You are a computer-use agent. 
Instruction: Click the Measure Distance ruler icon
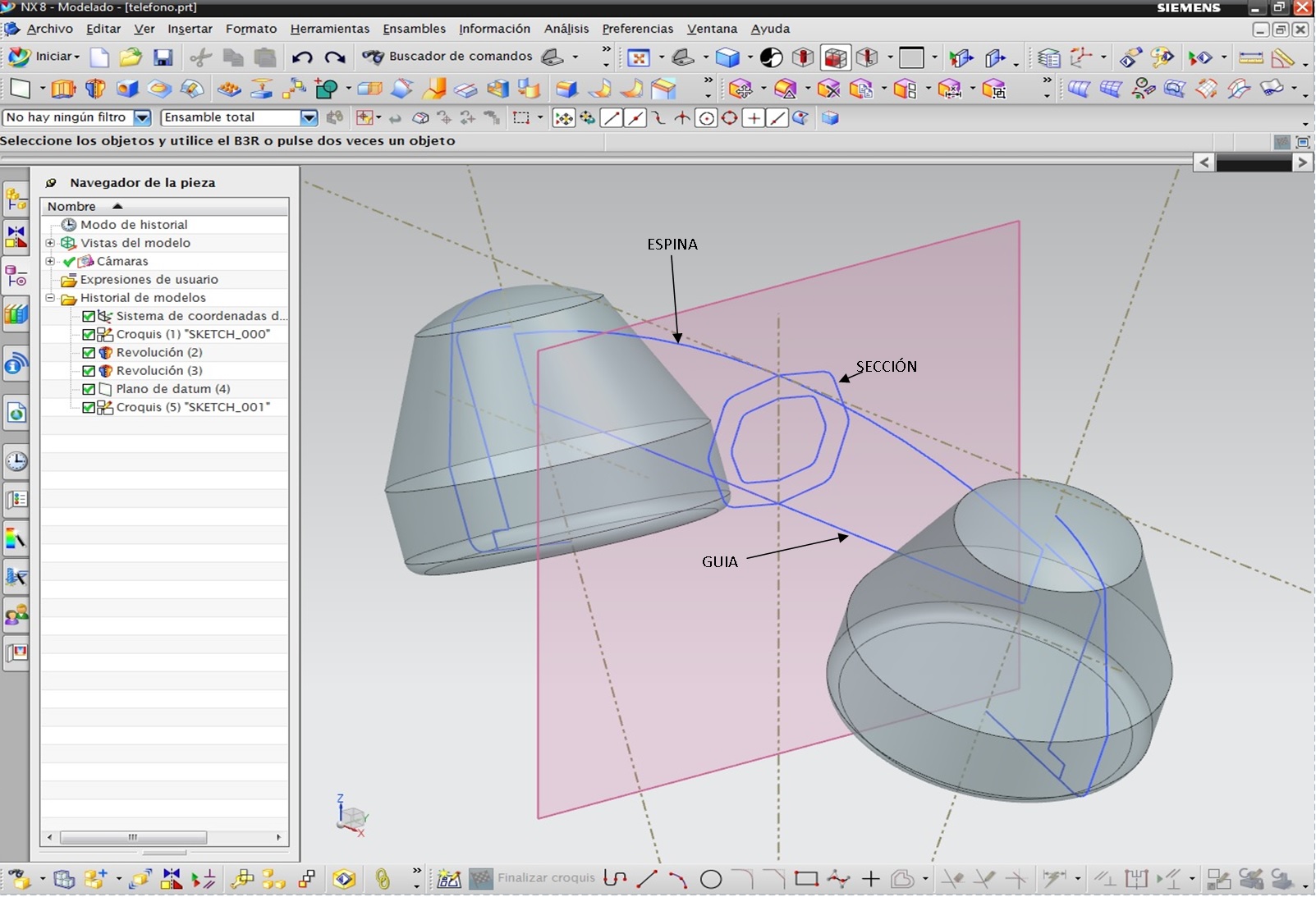point(1251,57)
